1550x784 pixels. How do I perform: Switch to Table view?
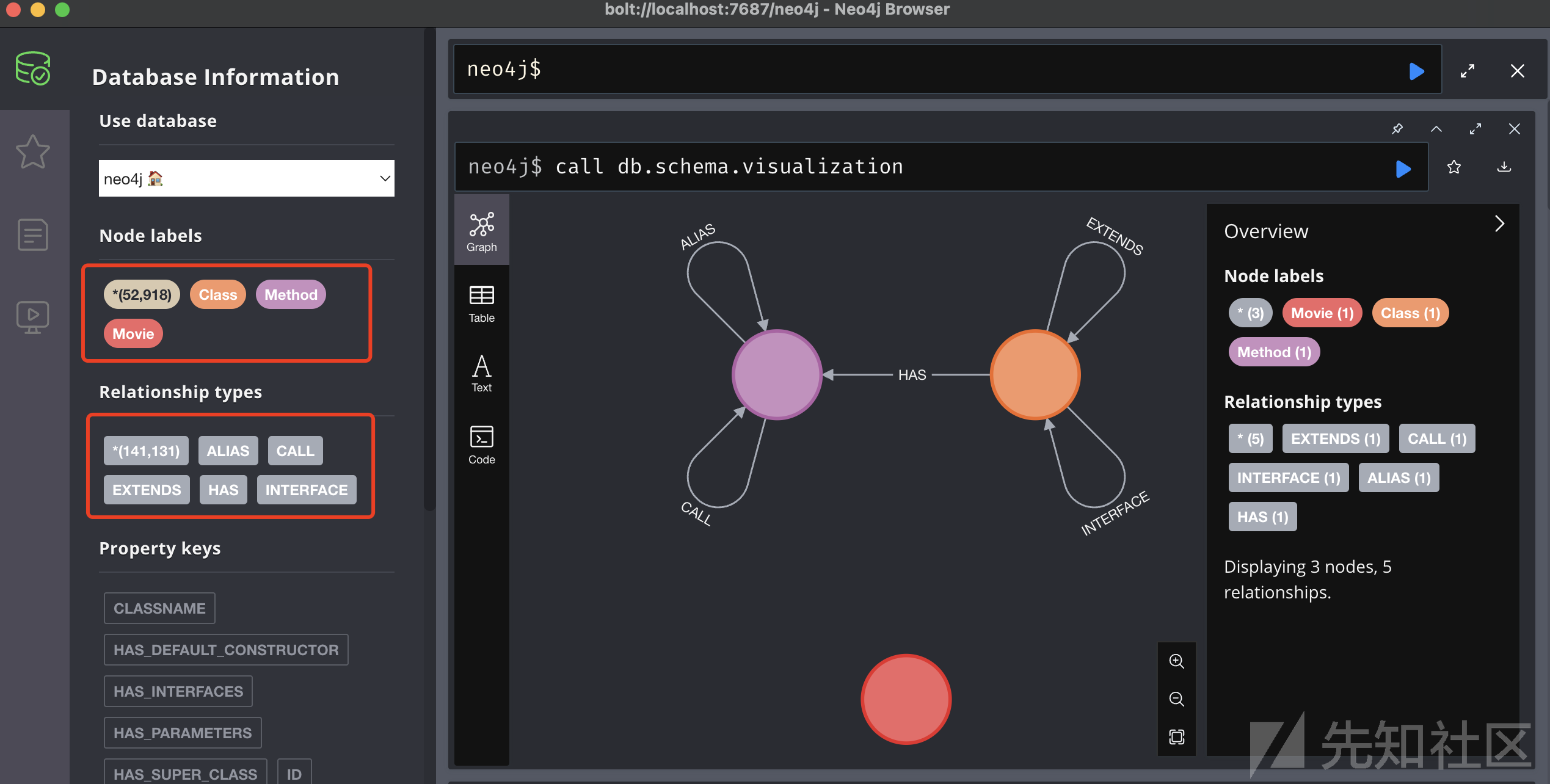481,303
